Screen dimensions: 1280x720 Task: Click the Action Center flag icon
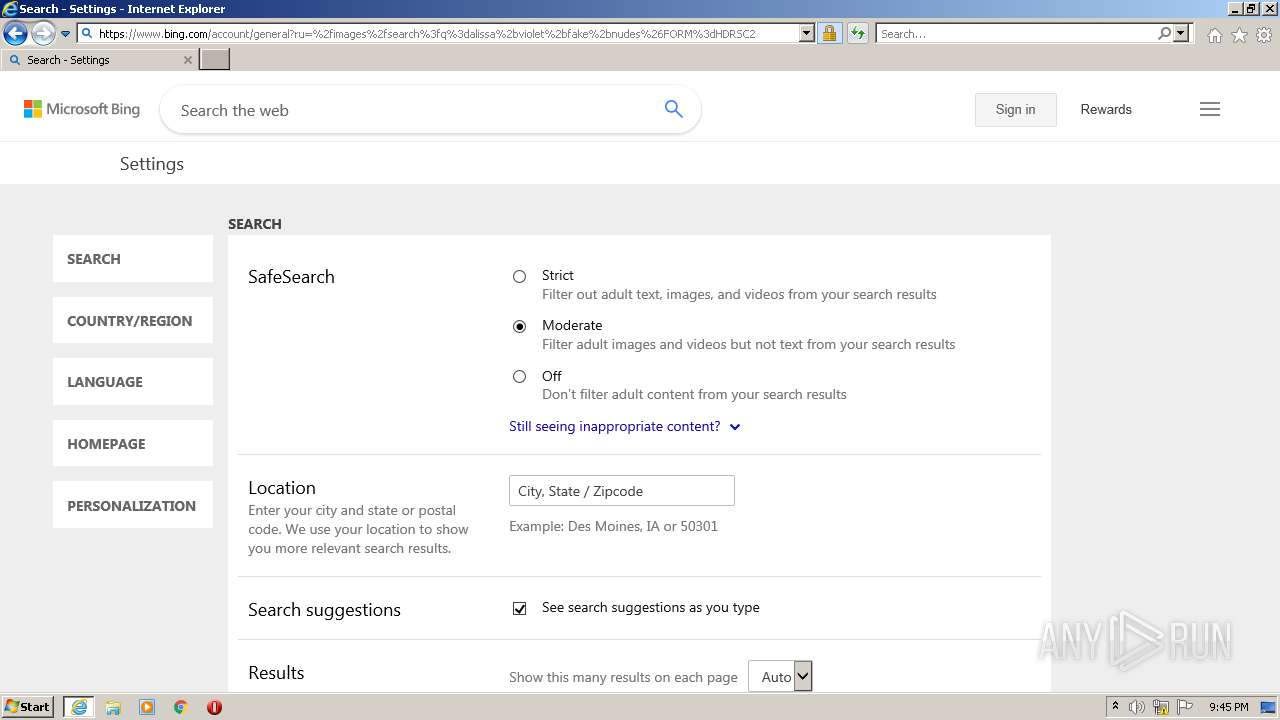pos(1185,707)
